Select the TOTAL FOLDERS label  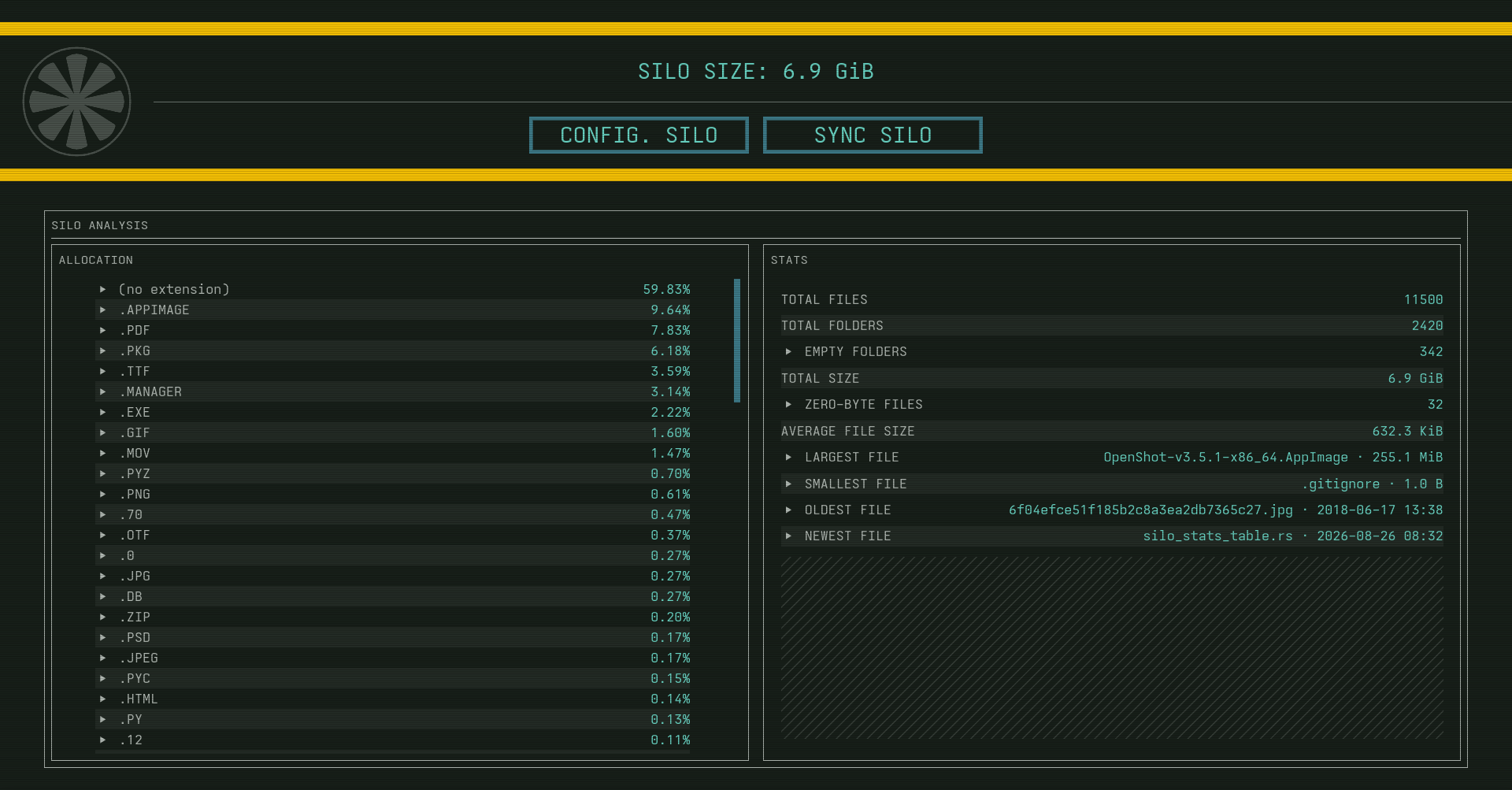click(x=832, y=325)
